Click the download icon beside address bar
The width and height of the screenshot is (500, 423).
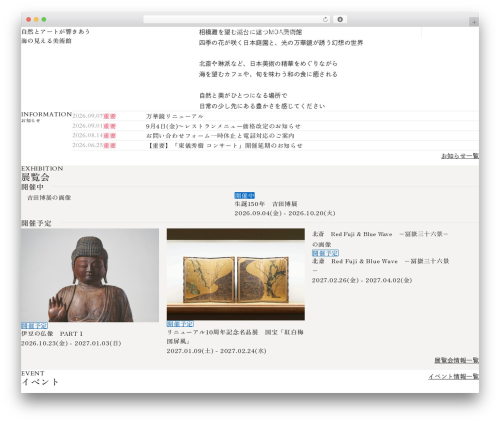click(x=340, y=19)
